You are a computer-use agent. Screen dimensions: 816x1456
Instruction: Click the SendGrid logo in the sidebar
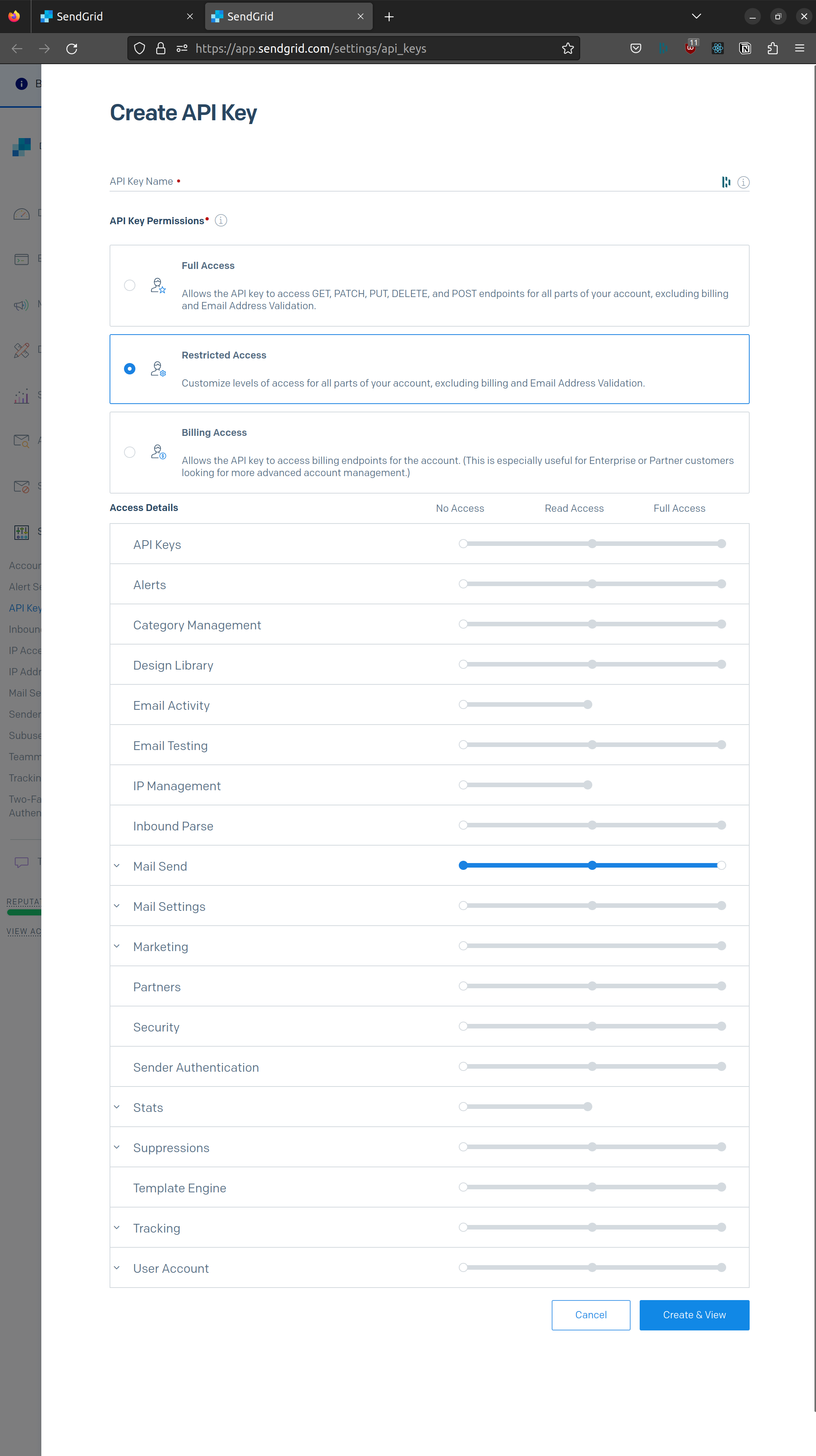point(22,147)
